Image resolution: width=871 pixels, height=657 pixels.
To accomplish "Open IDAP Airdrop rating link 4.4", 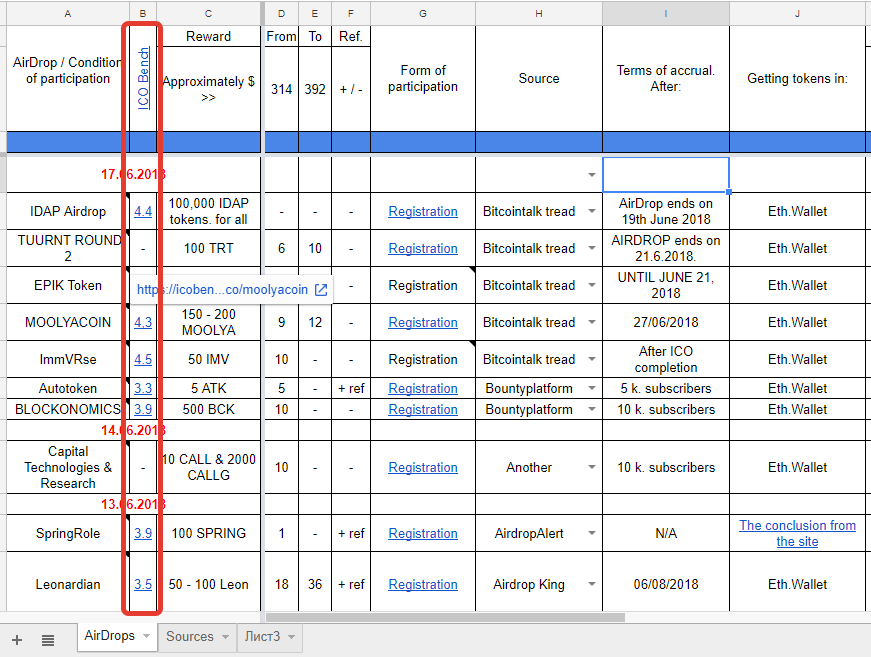I will [x=143, y=212].
